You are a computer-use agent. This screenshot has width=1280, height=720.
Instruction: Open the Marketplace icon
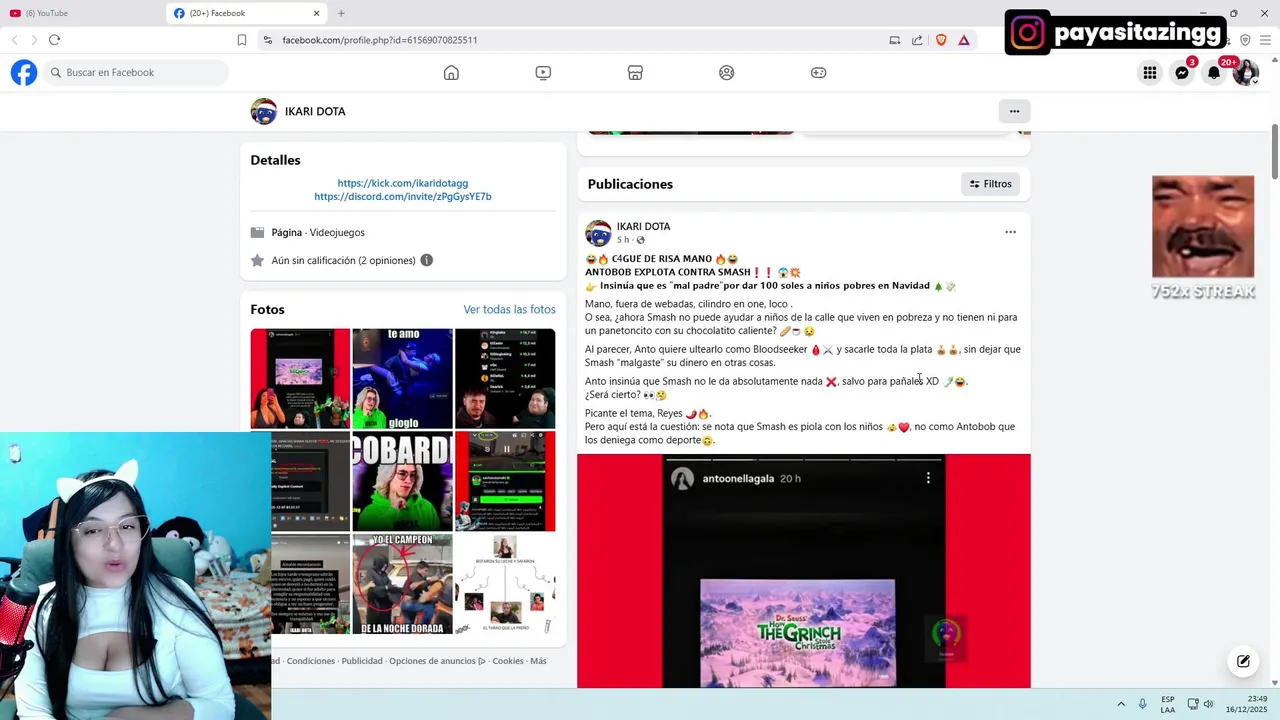[x=635, y=73]
